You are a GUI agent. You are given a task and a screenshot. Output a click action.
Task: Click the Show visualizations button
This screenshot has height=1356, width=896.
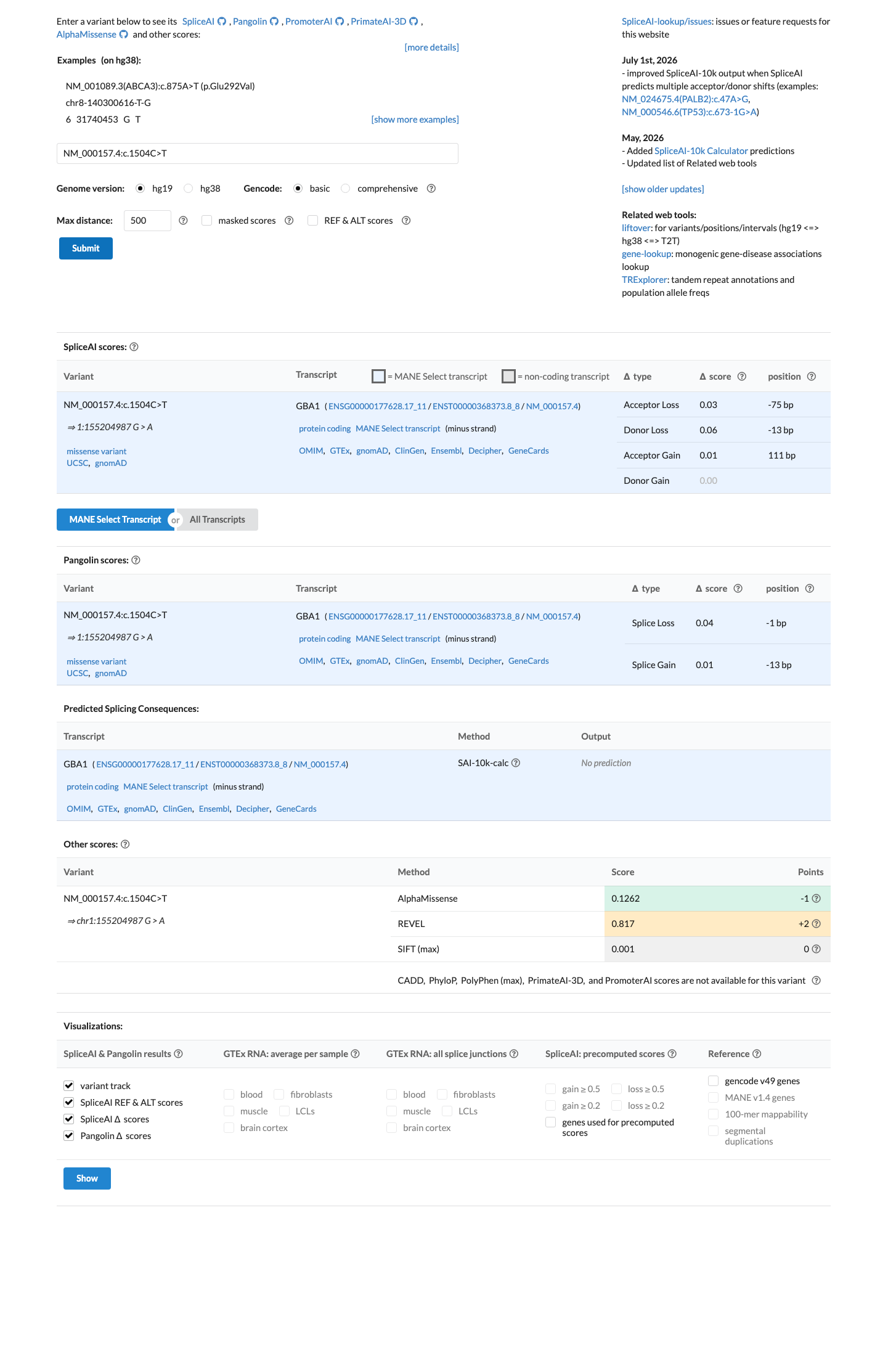(87, 1178)
